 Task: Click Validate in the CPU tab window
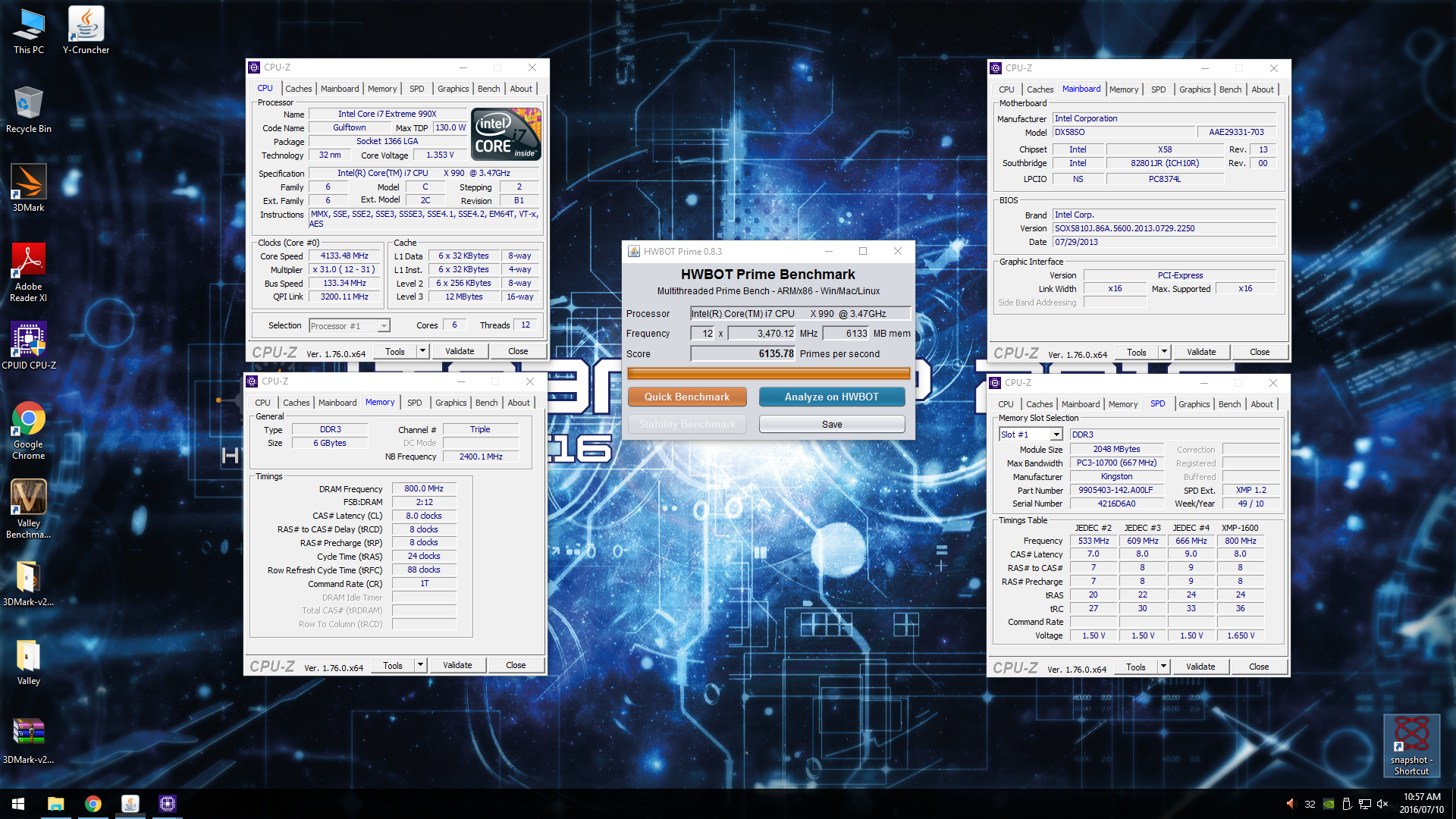pyautogui.click(x=460, y=351)
